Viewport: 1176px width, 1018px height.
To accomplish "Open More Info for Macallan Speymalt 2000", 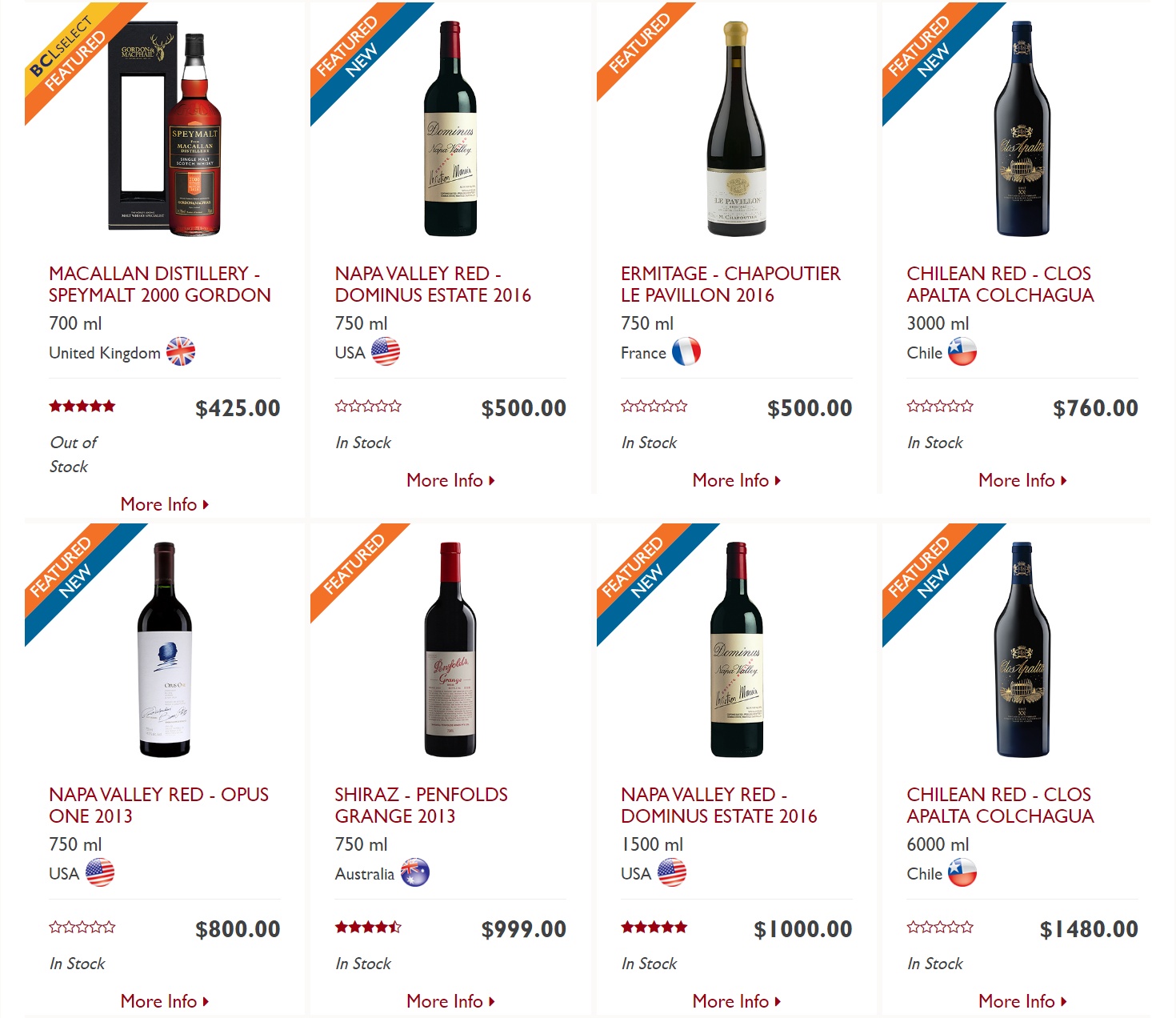I will coord(165,504).
